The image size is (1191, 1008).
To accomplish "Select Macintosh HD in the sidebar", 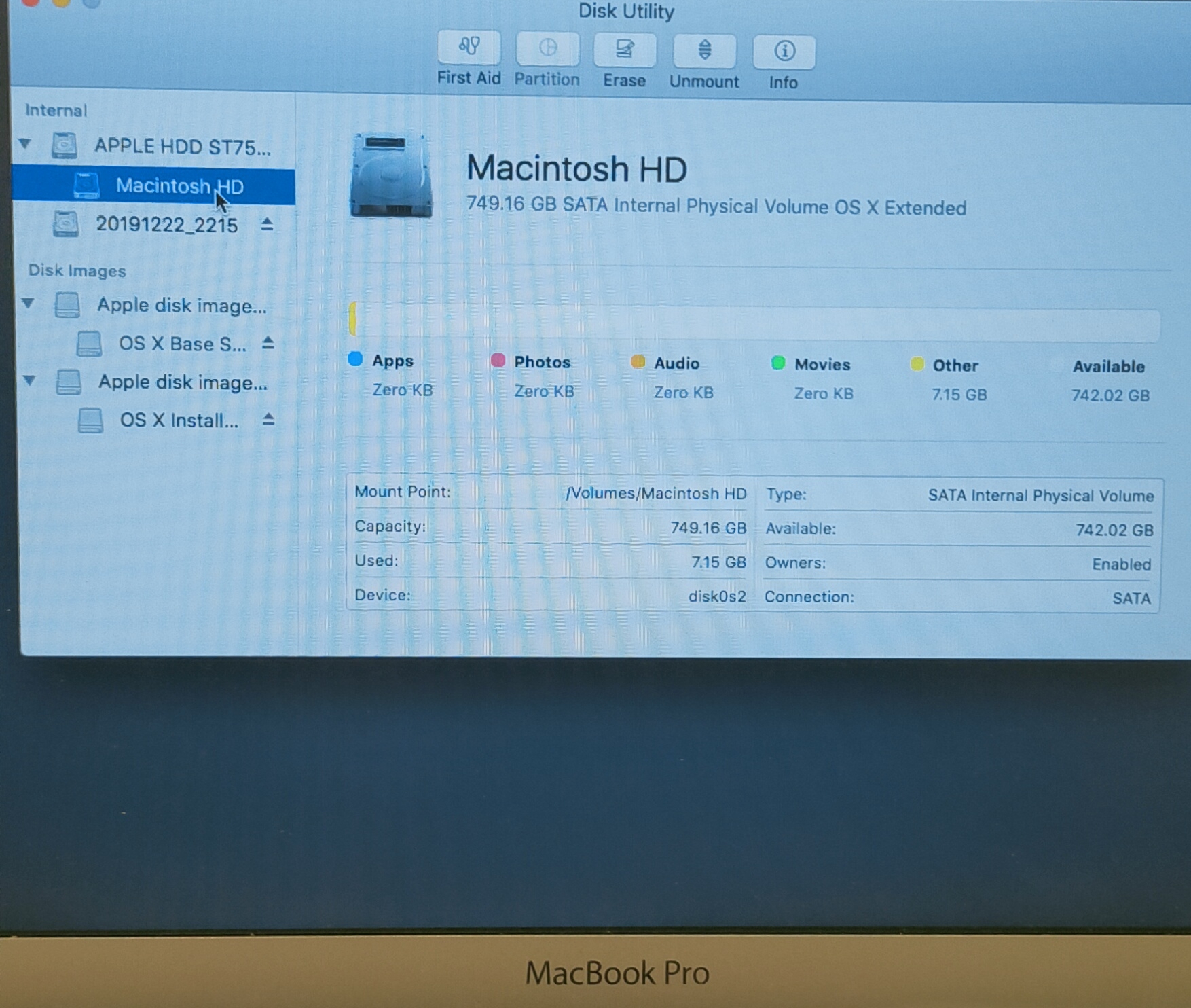I will click(179, 186).
